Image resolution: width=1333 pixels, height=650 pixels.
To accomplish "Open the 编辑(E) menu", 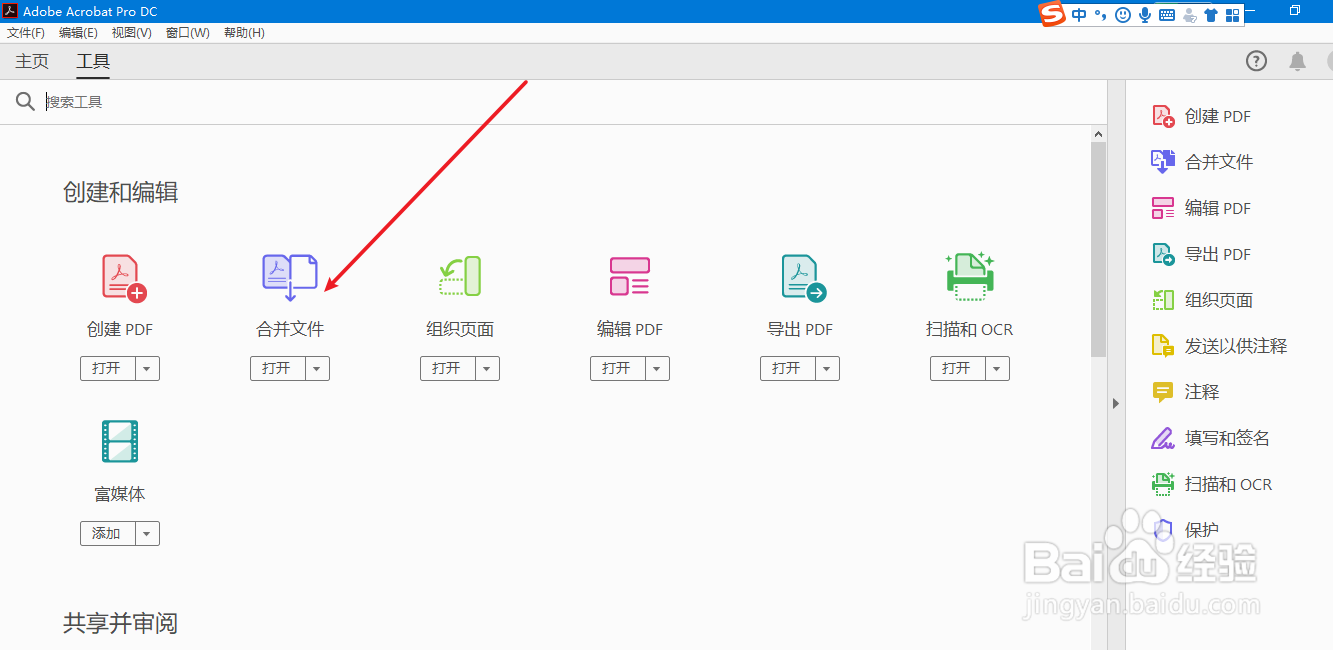I will point(78,33).
